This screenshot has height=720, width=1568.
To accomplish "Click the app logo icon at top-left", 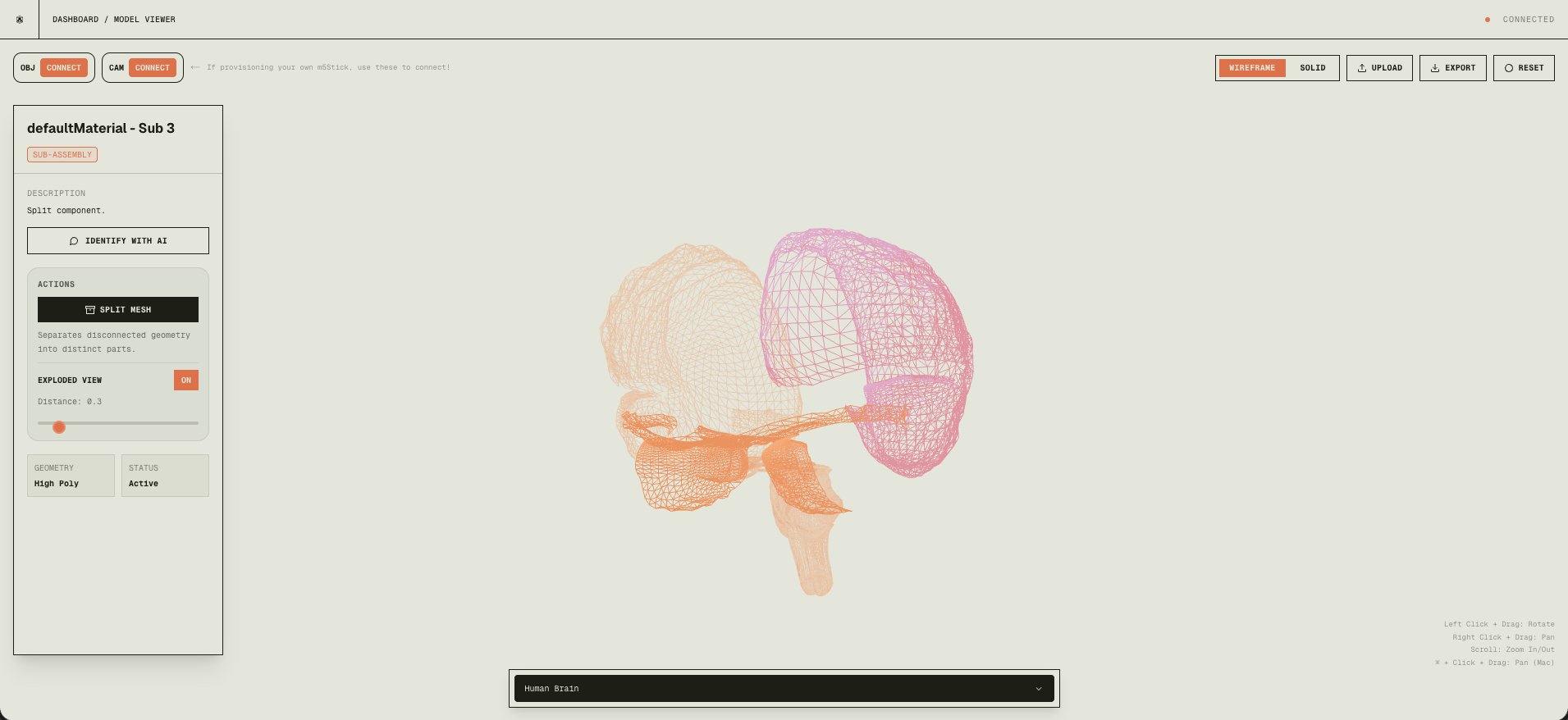I will coord(20,20).
